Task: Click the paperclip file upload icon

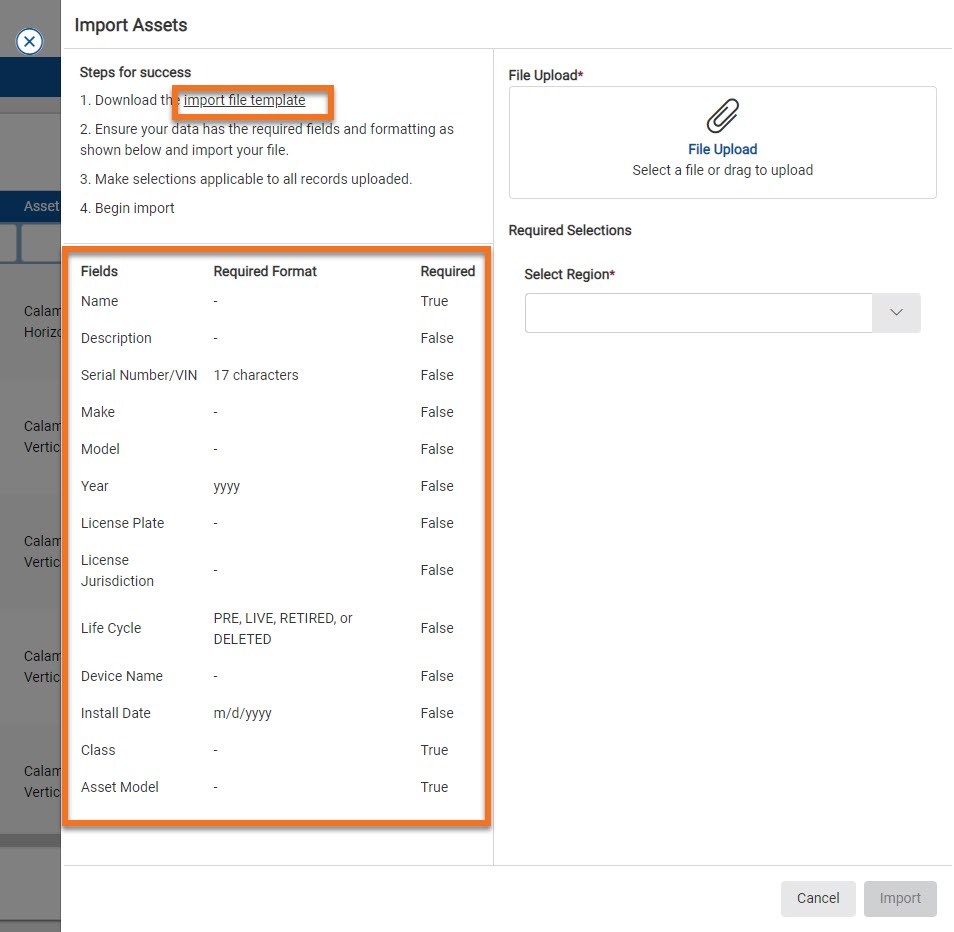Action: pos(722,117)
